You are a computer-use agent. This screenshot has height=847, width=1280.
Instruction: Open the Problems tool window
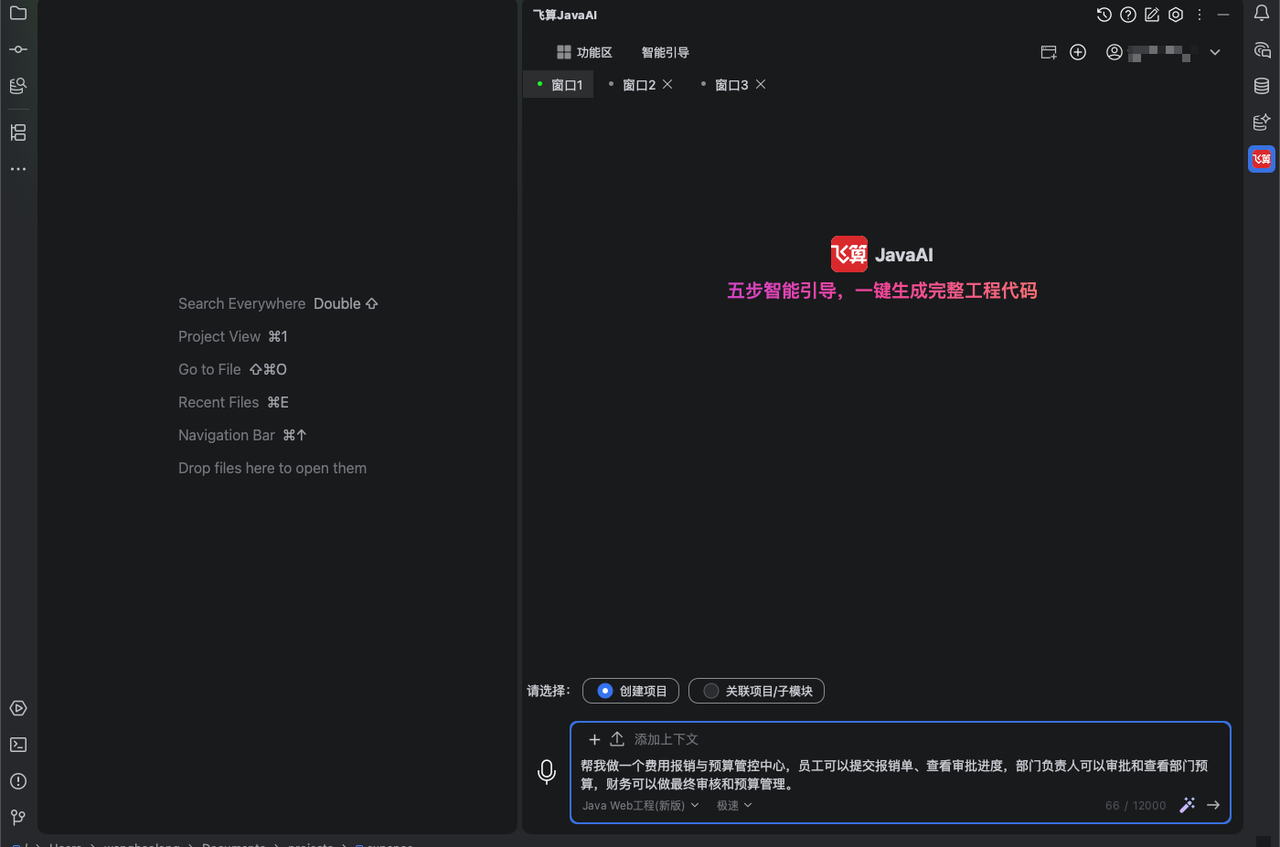tap(18, 781)
